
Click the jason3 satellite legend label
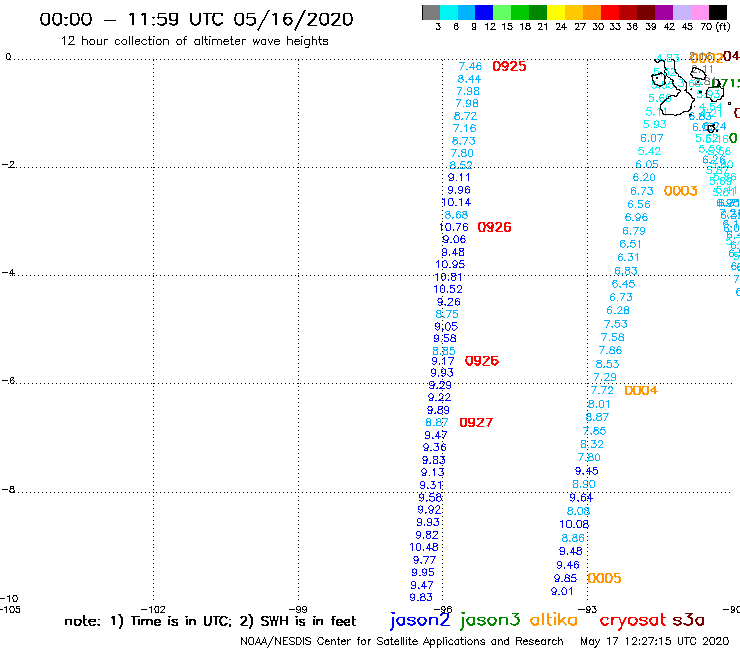click(490, 620)
